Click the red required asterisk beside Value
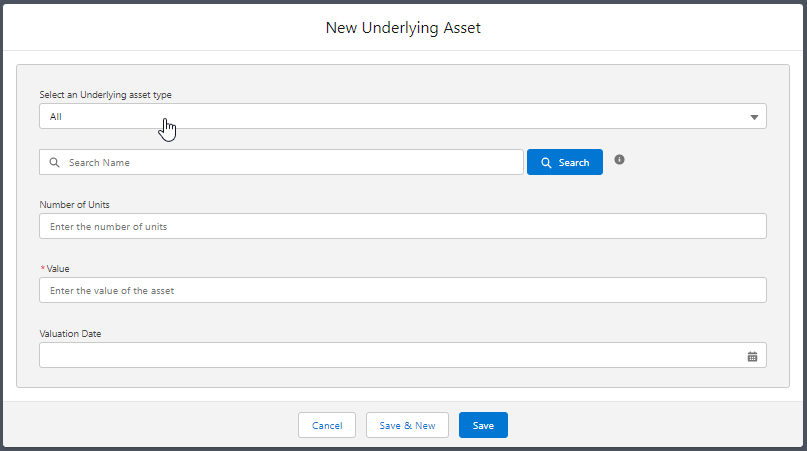This screenshot has height=451, width=807. [x=43, y=268]
